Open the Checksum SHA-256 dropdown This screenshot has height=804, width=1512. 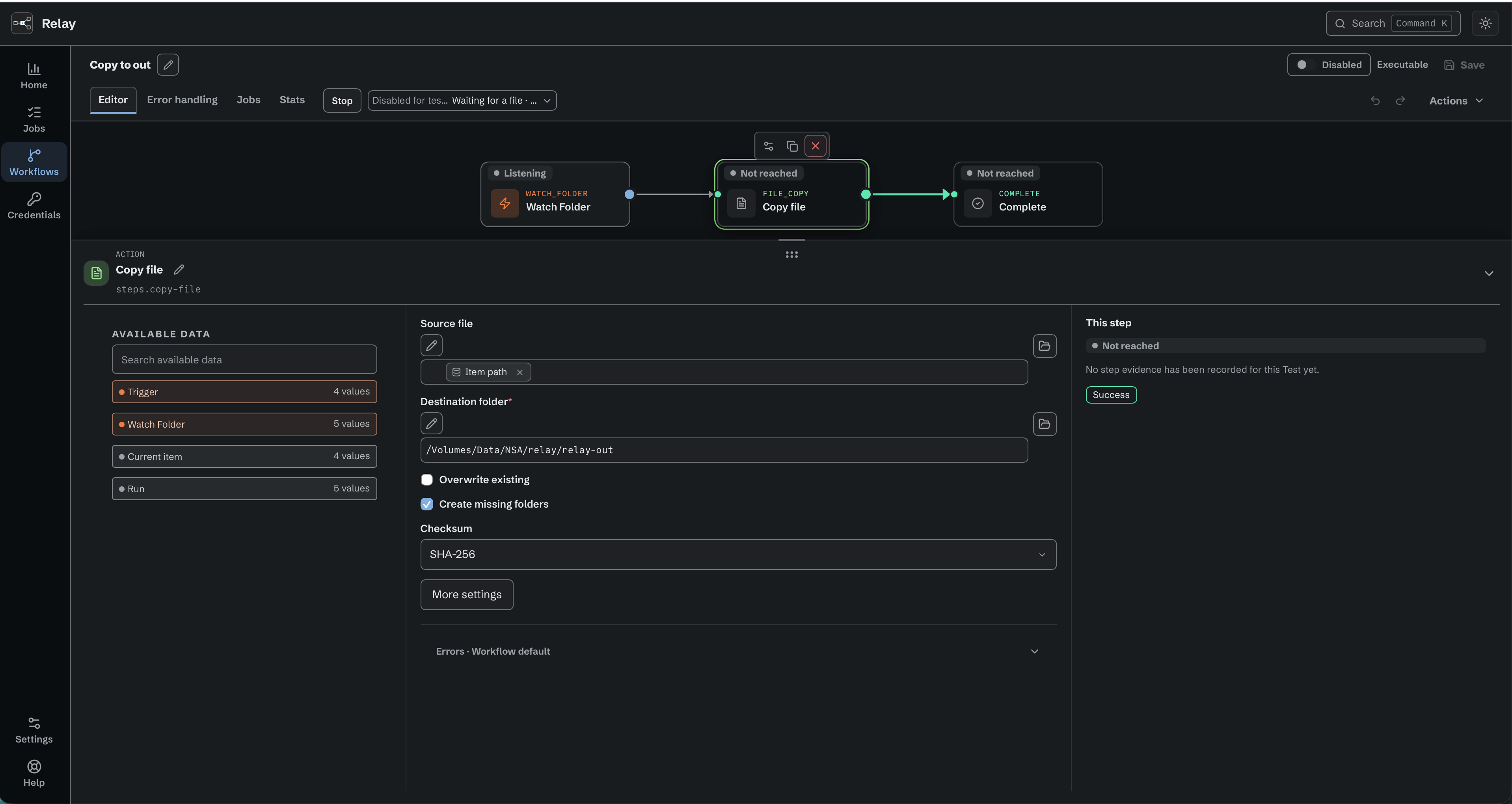click(x=738, y=555)
